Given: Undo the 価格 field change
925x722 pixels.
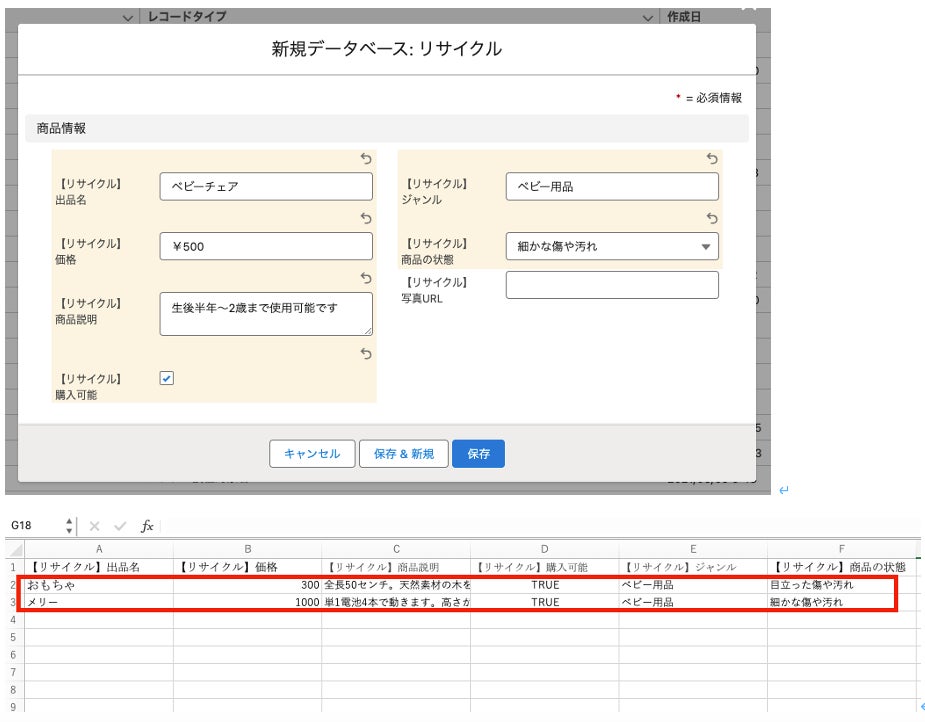Looking at the screenshot, I should [366, 218].
